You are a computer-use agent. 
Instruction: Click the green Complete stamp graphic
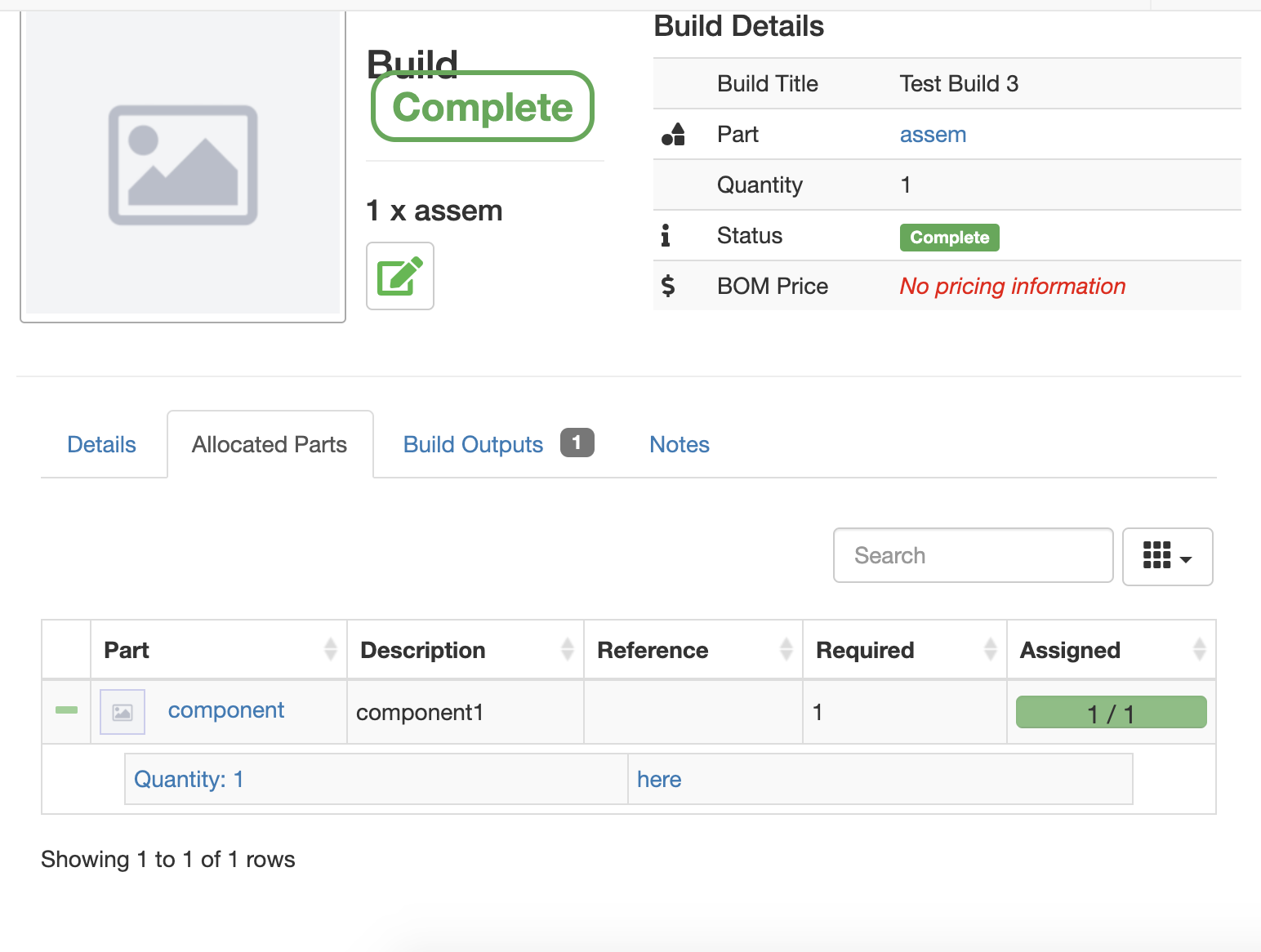point(482,106)
